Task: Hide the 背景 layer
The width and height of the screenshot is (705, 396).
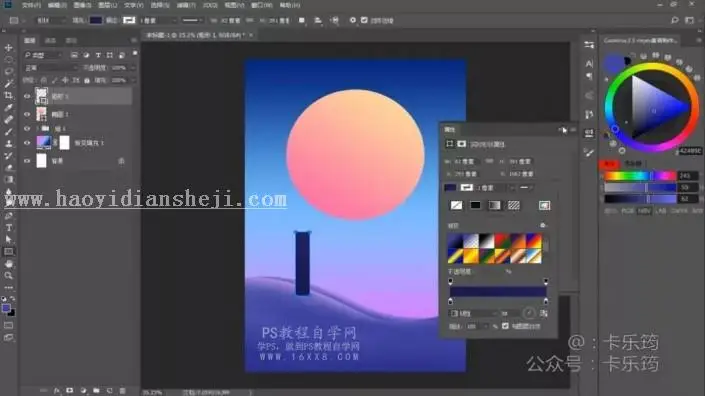Action: 27,160
